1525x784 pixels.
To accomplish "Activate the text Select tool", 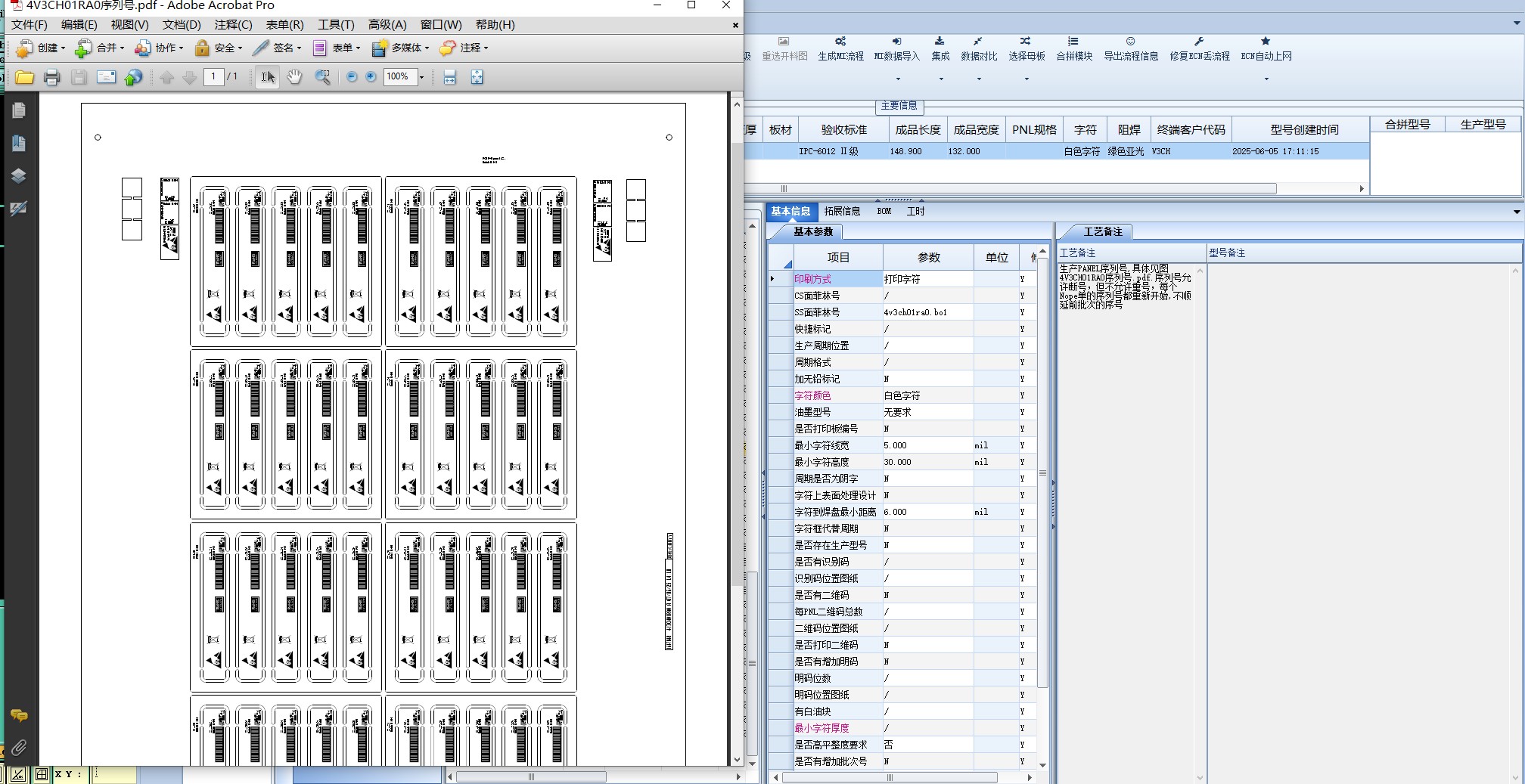I will [267, 77].
